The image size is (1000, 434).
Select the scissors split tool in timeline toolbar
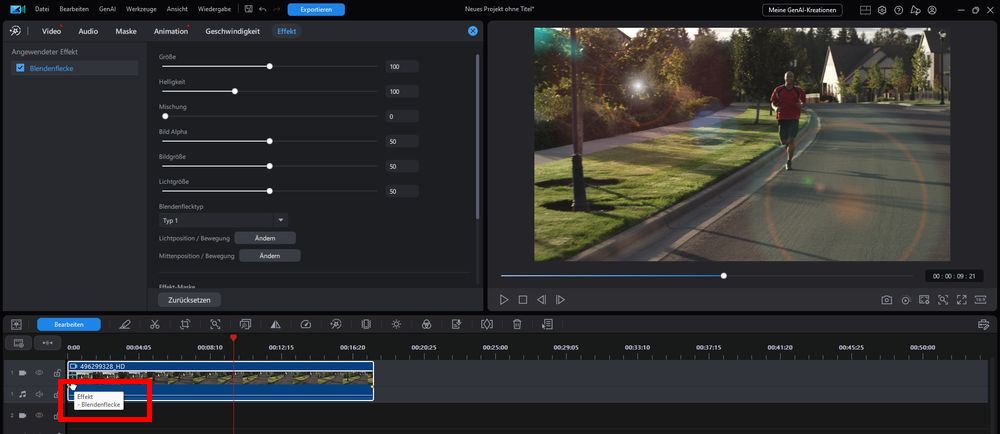[x=154, y=324]
